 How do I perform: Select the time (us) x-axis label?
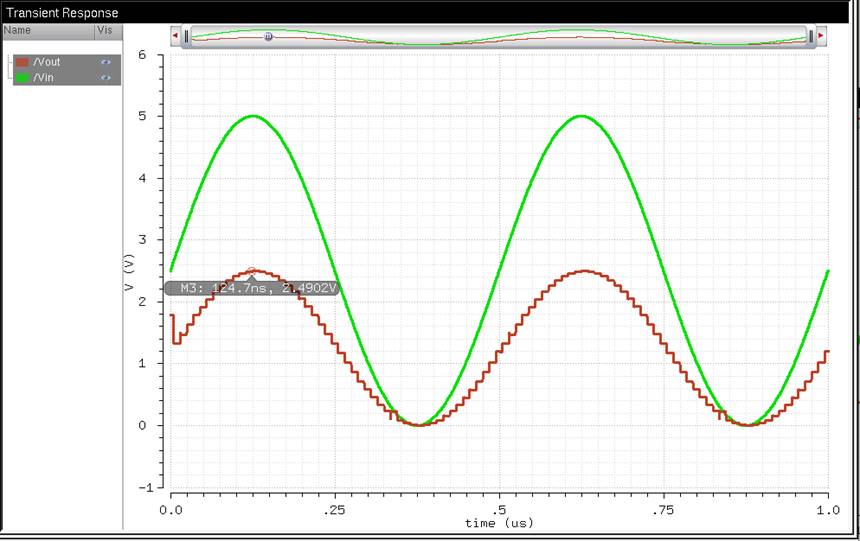tap(499, 523)
